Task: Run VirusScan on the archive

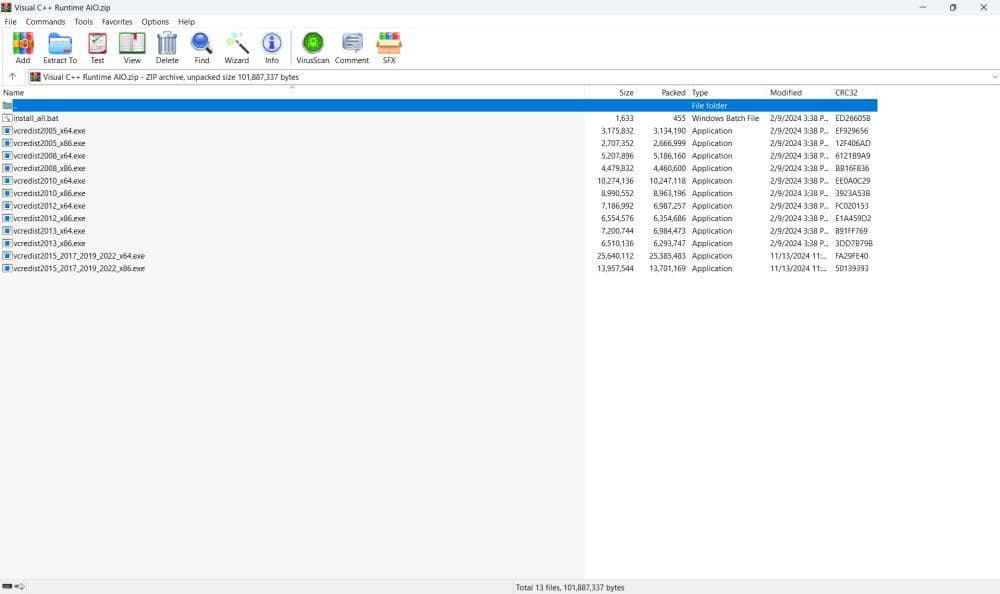Action: point(313,45)
